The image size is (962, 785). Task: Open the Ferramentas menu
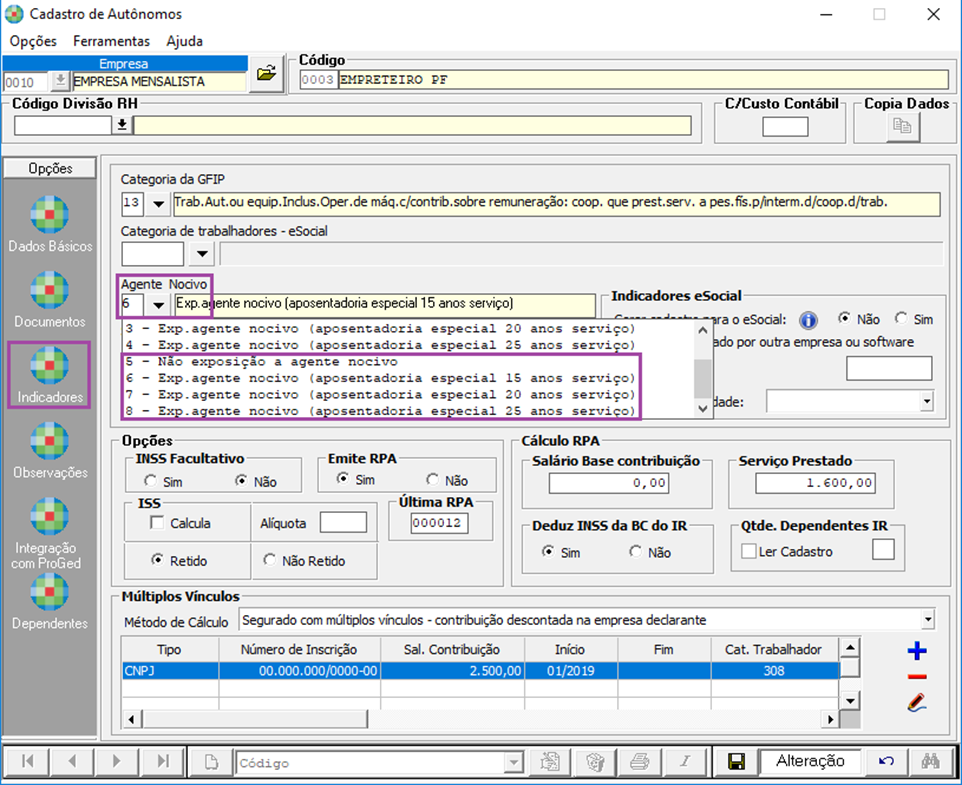(111, 41)
